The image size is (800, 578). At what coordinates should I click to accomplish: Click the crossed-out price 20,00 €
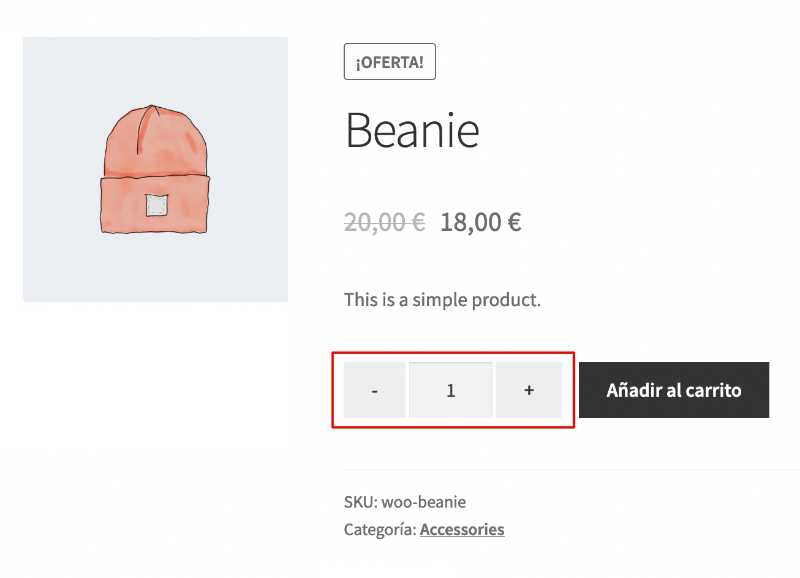(385, 222)
